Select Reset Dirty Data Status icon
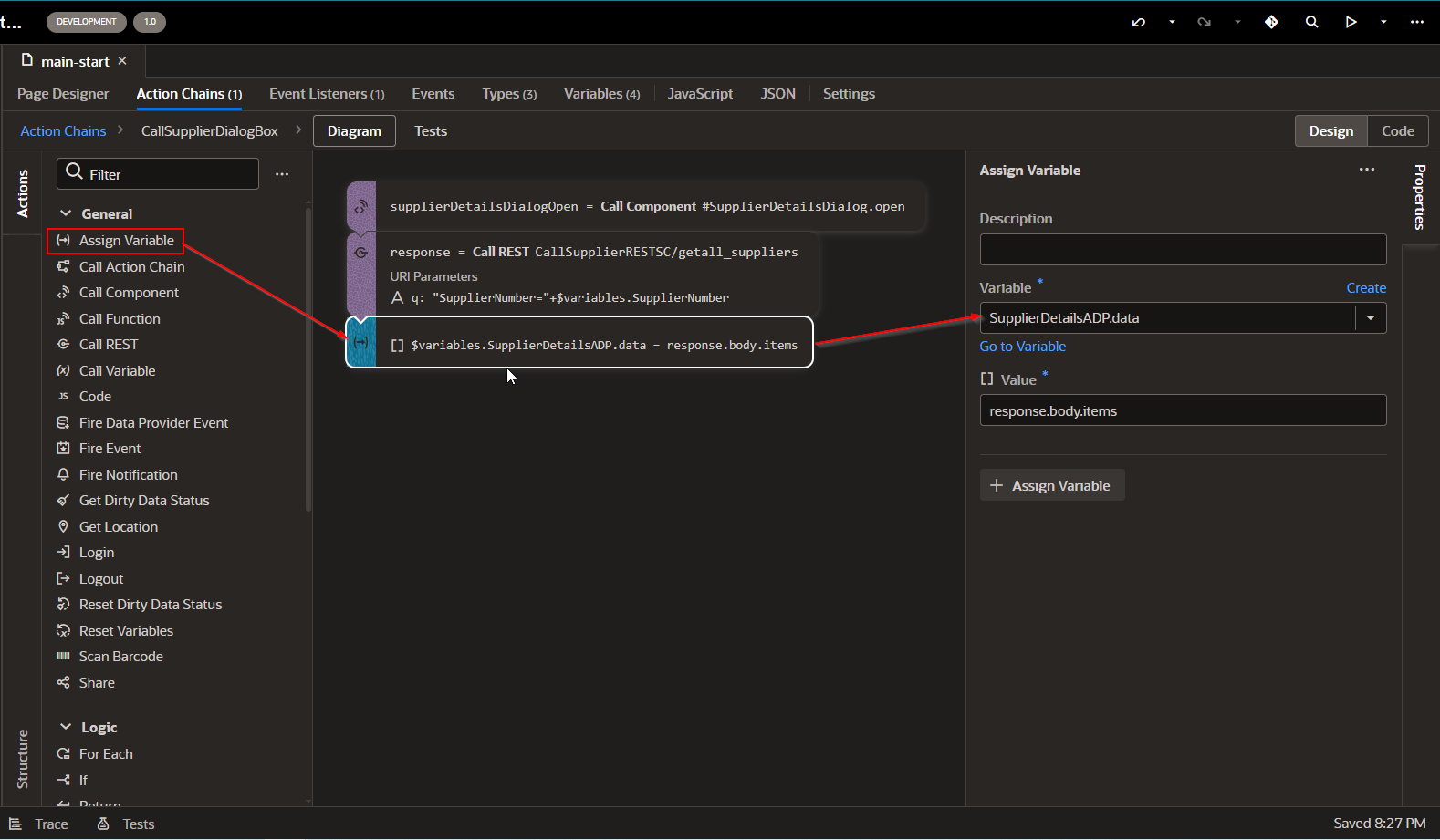 click(x=63, y=604)
